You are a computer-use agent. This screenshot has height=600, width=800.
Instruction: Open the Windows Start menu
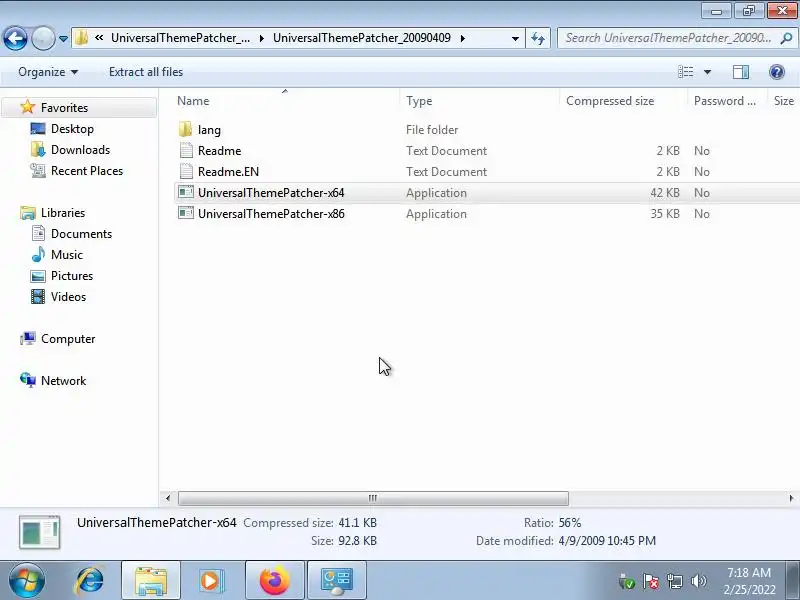pyautogui.click(x=26, y=580)
